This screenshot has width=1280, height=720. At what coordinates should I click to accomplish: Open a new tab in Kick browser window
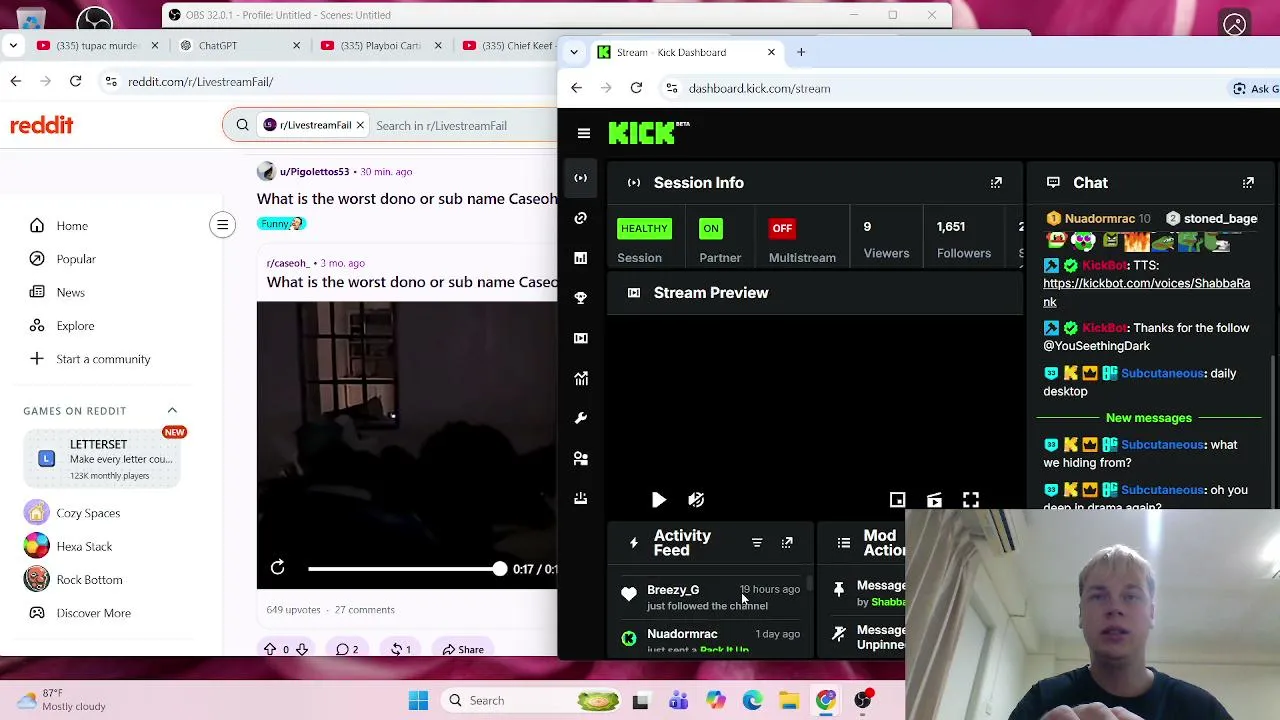pyautogui.click(x=801, y=52)
